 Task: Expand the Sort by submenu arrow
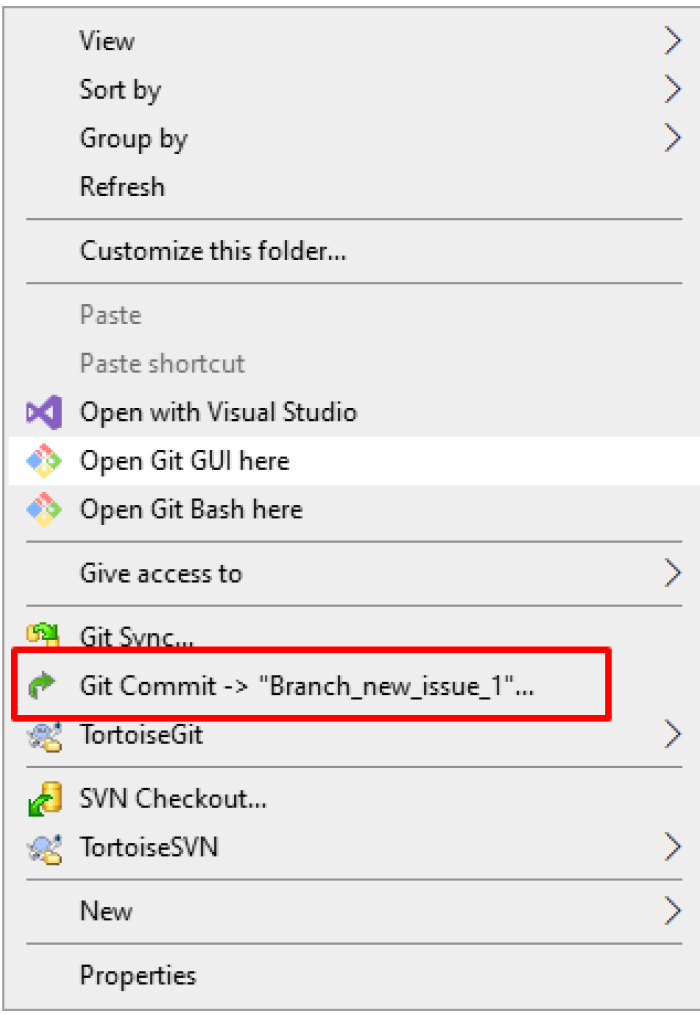[x=673, y=89]
